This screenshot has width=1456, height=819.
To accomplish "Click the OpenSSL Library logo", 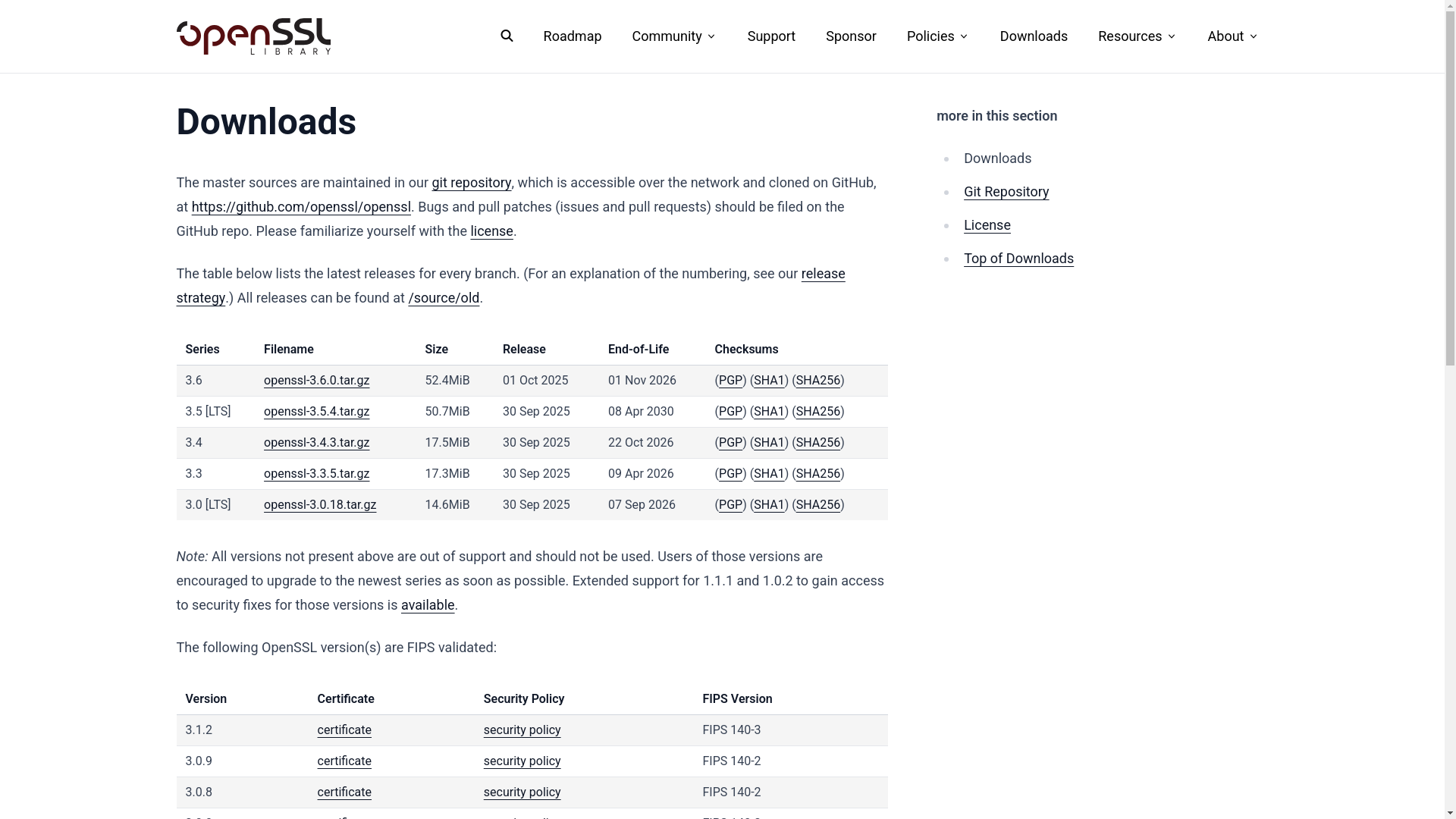I will pos(253,36).
